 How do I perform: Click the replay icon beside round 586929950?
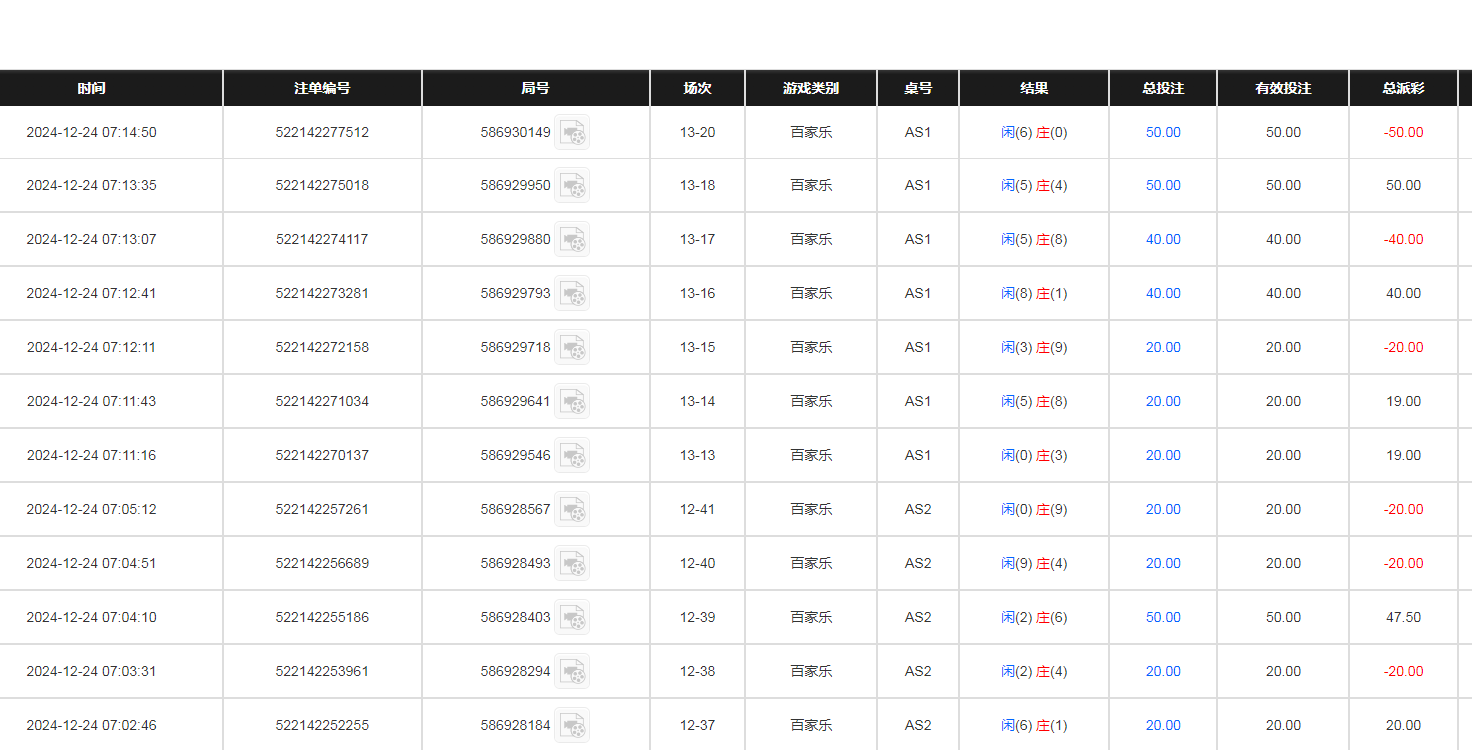tap(572, 185)
